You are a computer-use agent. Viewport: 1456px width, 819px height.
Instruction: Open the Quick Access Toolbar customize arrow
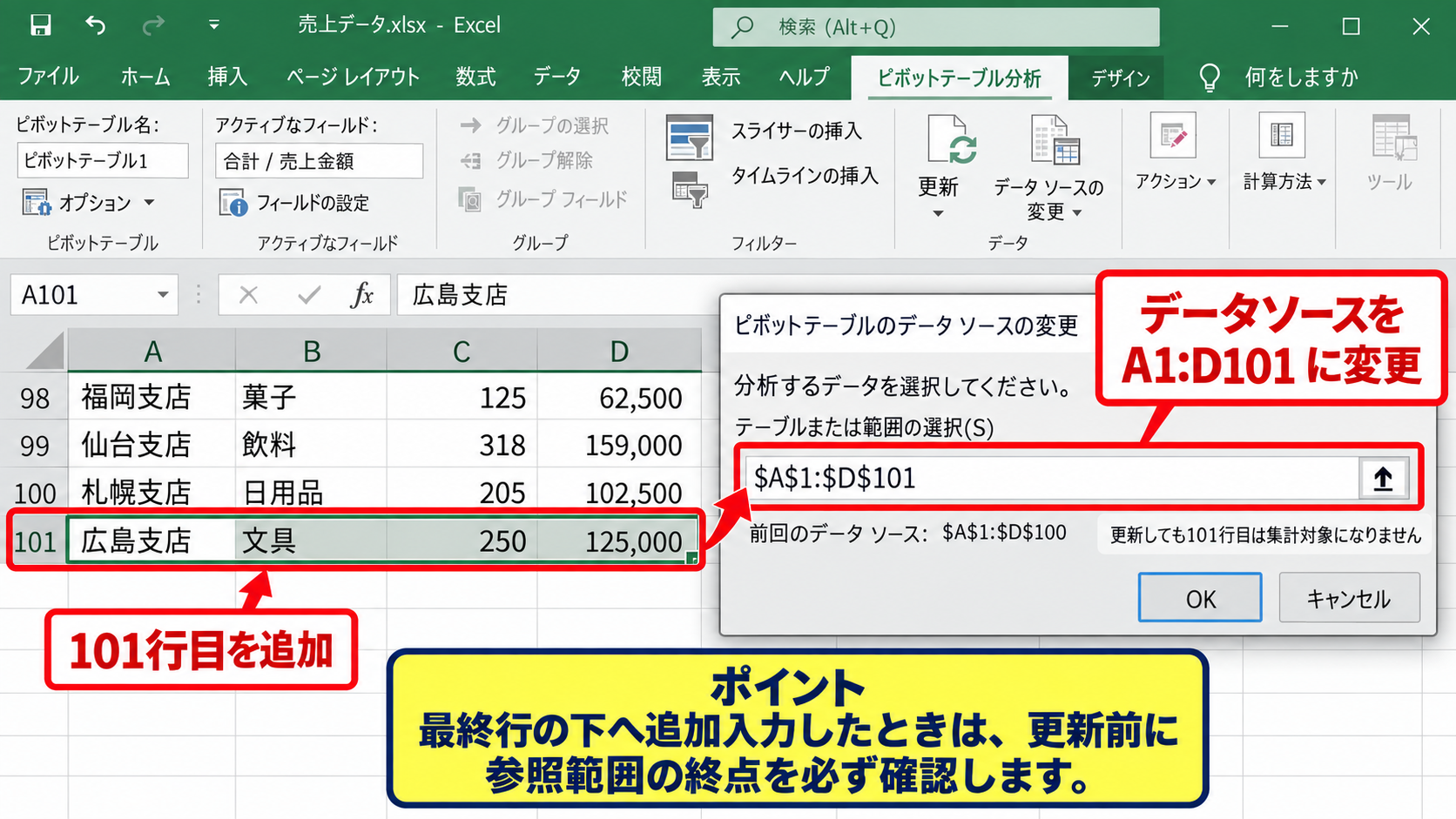click(213, 25)
